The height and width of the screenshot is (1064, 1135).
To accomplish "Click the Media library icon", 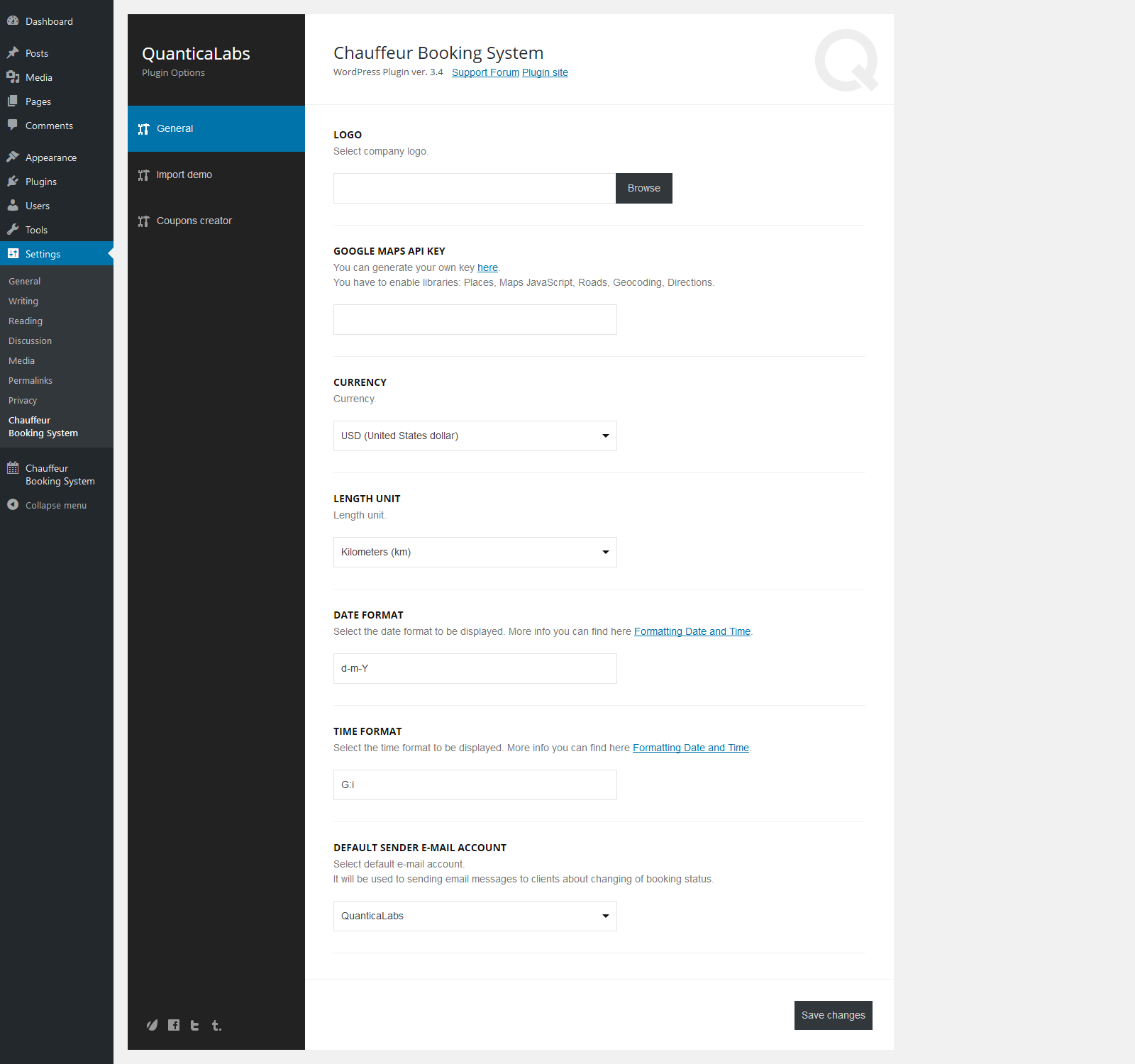I will [13, 77].
